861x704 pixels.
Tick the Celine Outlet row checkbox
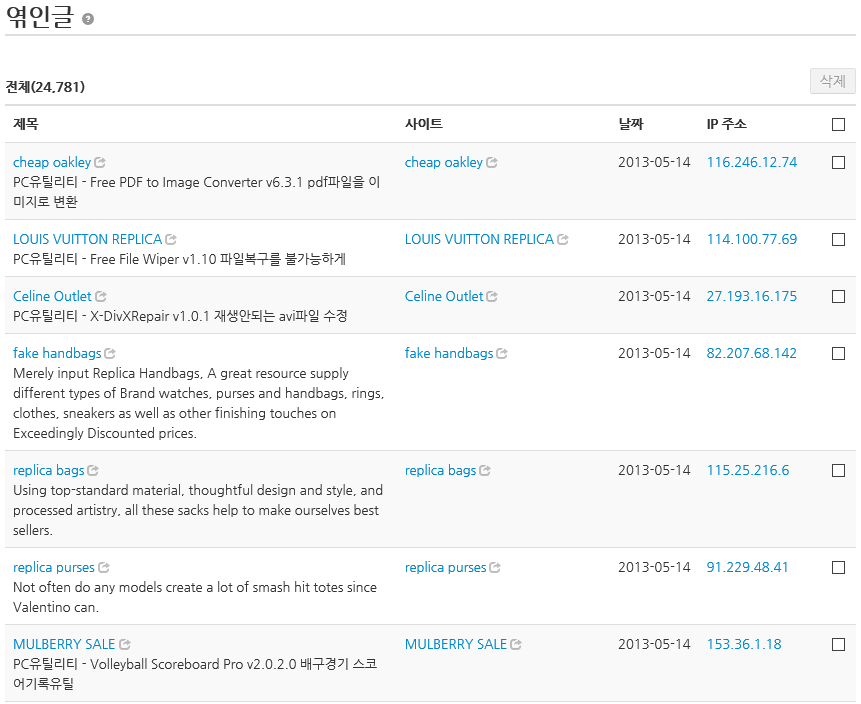click(x=838, y=297)
